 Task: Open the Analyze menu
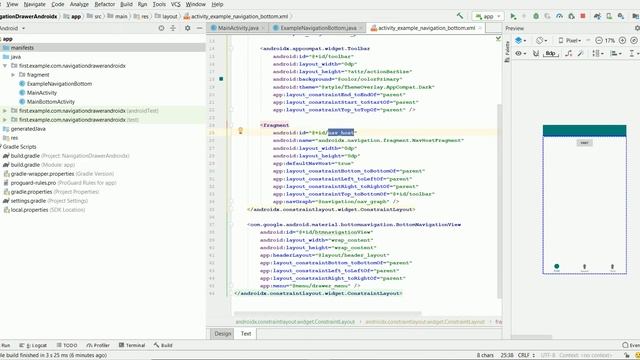pos(79,4)
